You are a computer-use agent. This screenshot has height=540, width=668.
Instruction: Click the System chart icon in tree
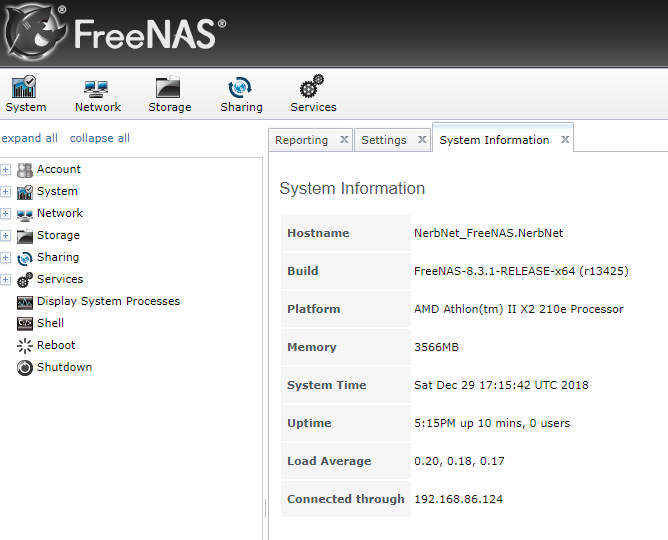[25, 192]
